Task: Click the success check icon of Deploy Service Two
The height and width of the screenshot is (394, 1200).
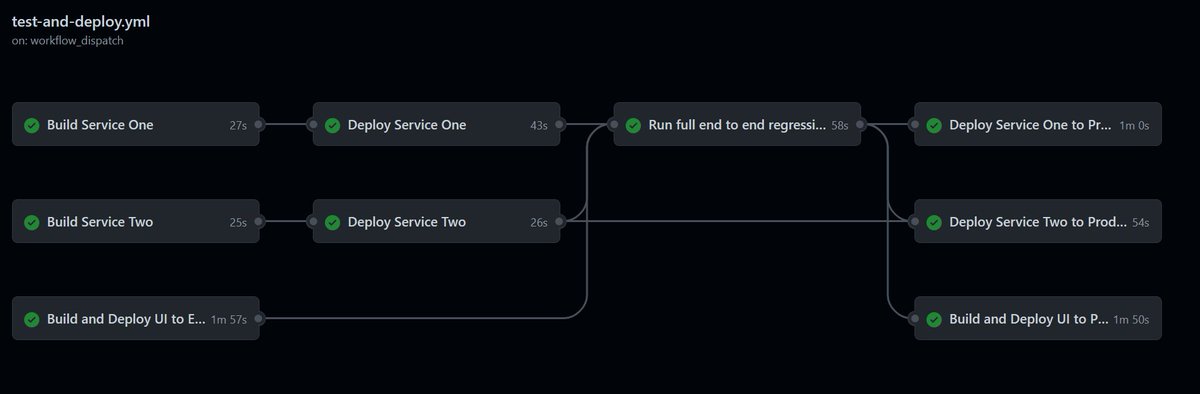Action: (332, 222)
